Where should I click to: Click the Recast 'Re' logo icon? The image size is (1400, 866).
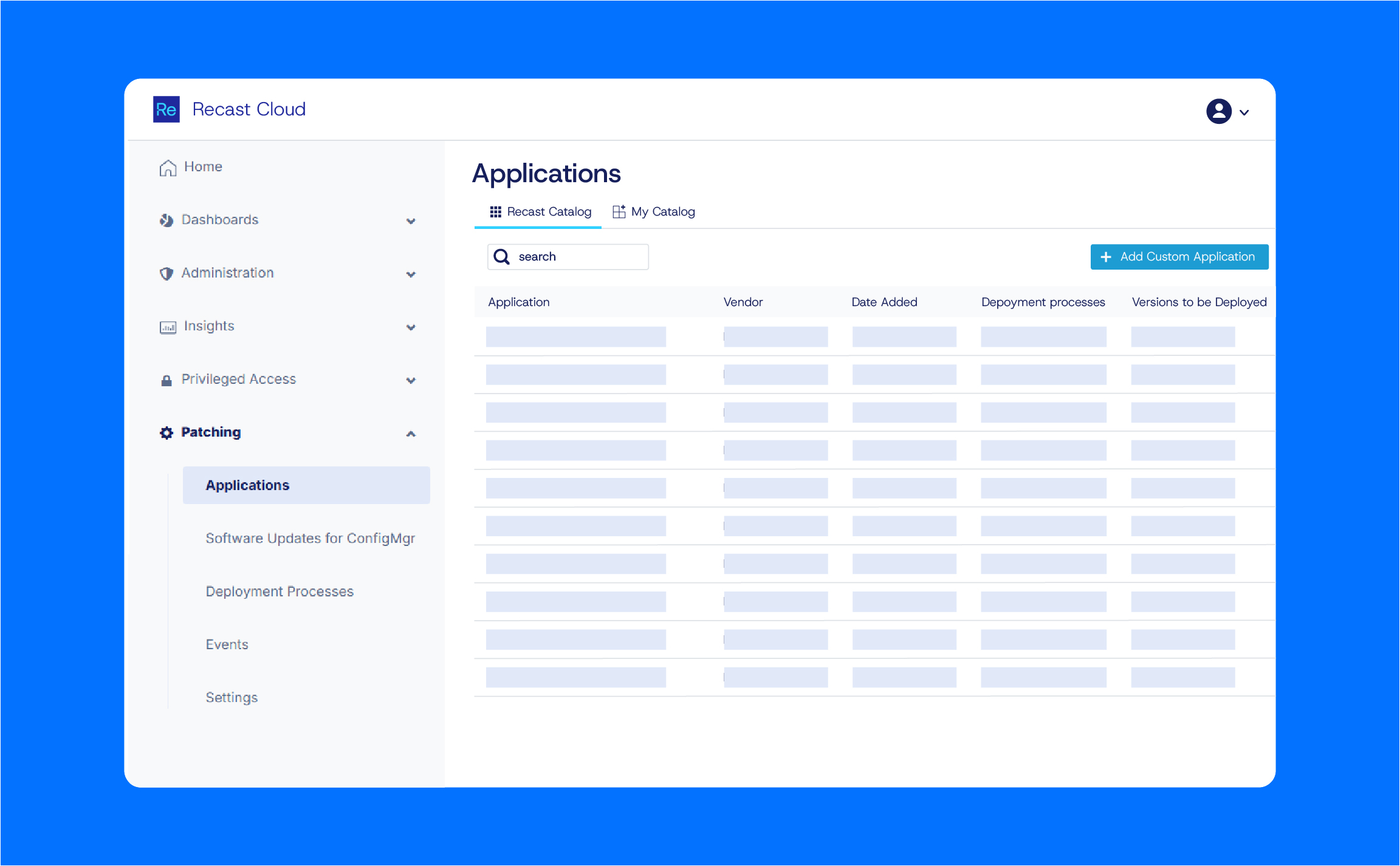[166, 109]
